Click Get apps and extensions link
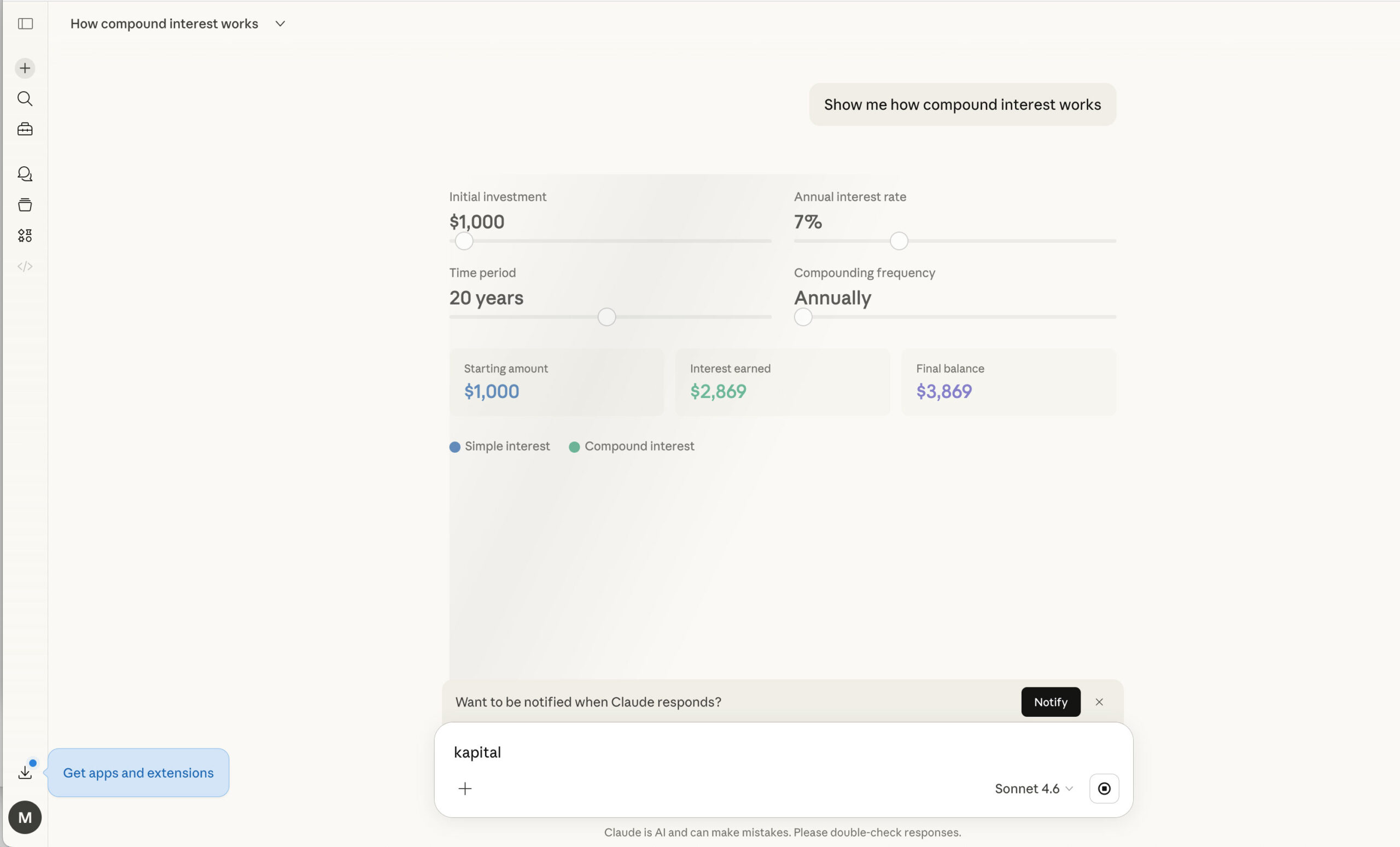The height and width of the screenshot is (847, 1400). pos(138,773)
